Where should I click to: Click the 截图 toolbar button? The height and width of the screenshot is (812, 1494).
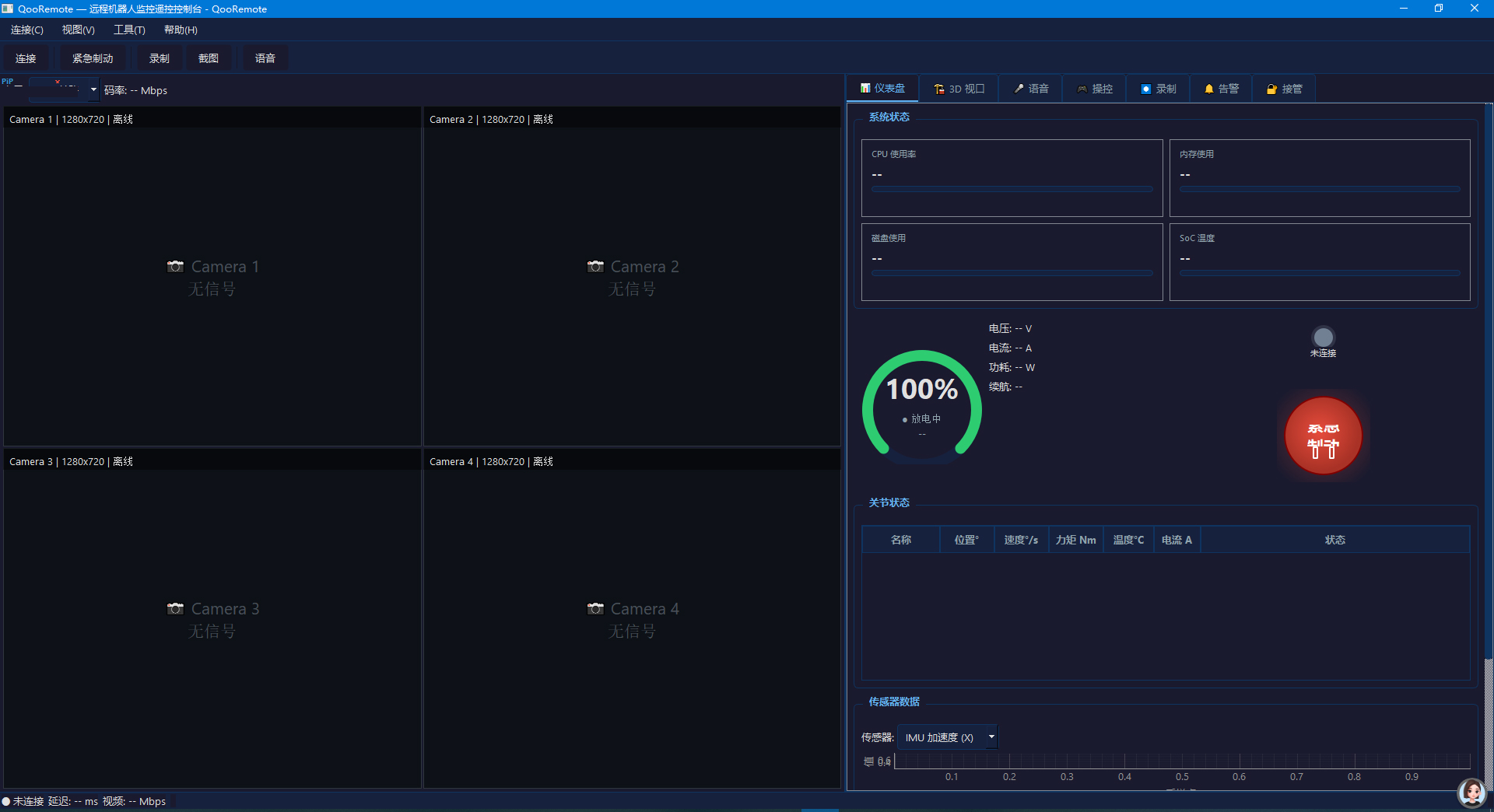pyautogui.click(x=209, y=58)
